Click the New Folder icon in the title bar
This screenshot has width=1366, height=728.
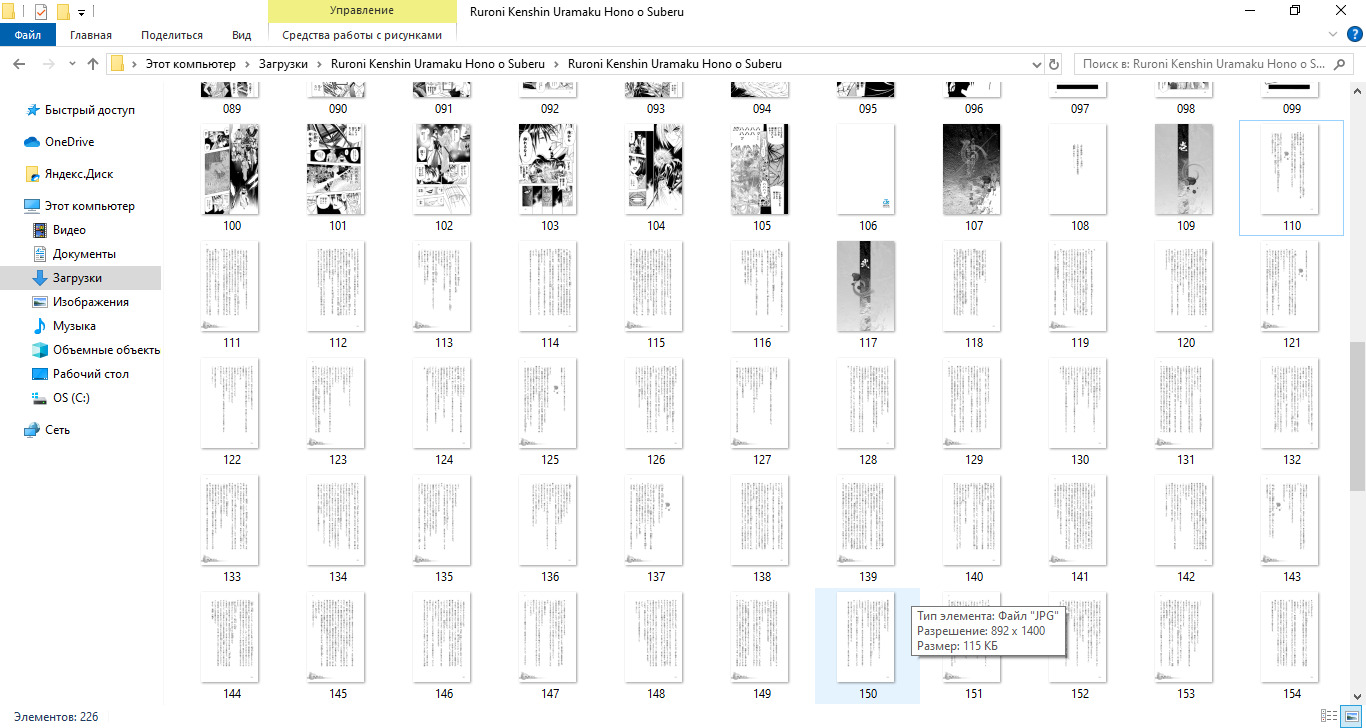click(x=63, y=12)
